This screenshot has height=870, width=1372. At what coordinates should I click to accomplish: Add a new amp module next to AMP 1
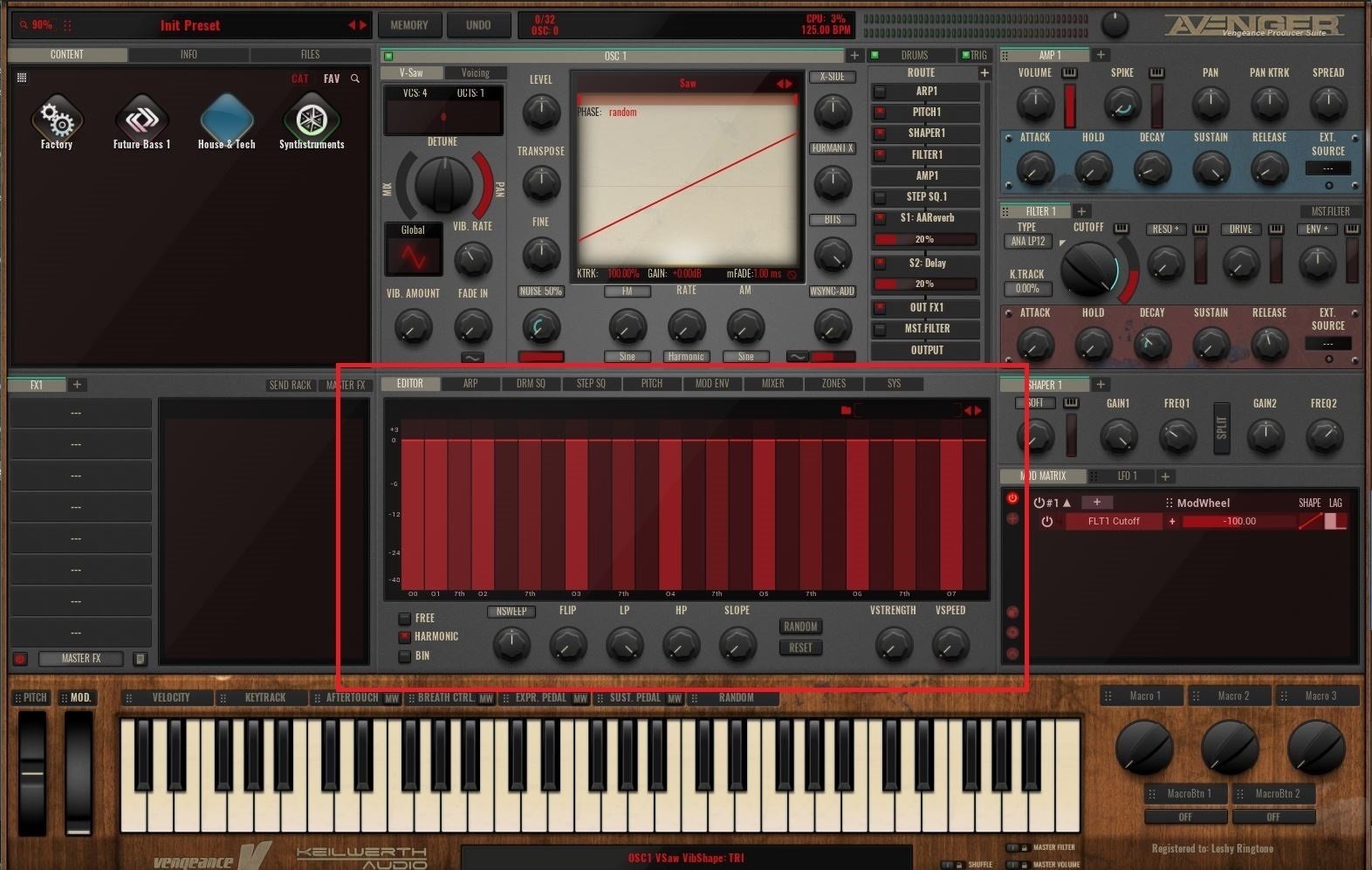[1101, 55]
